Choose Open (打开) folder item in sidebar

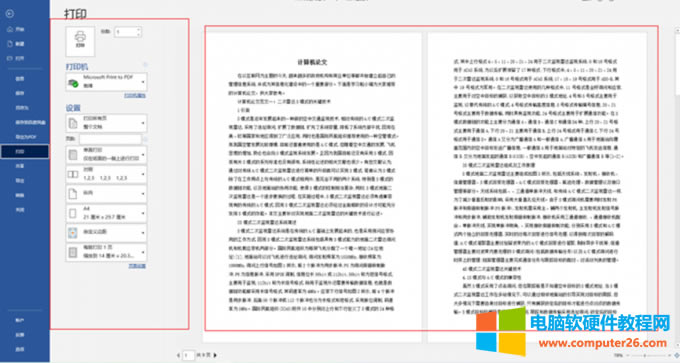(x=16, y=58)
